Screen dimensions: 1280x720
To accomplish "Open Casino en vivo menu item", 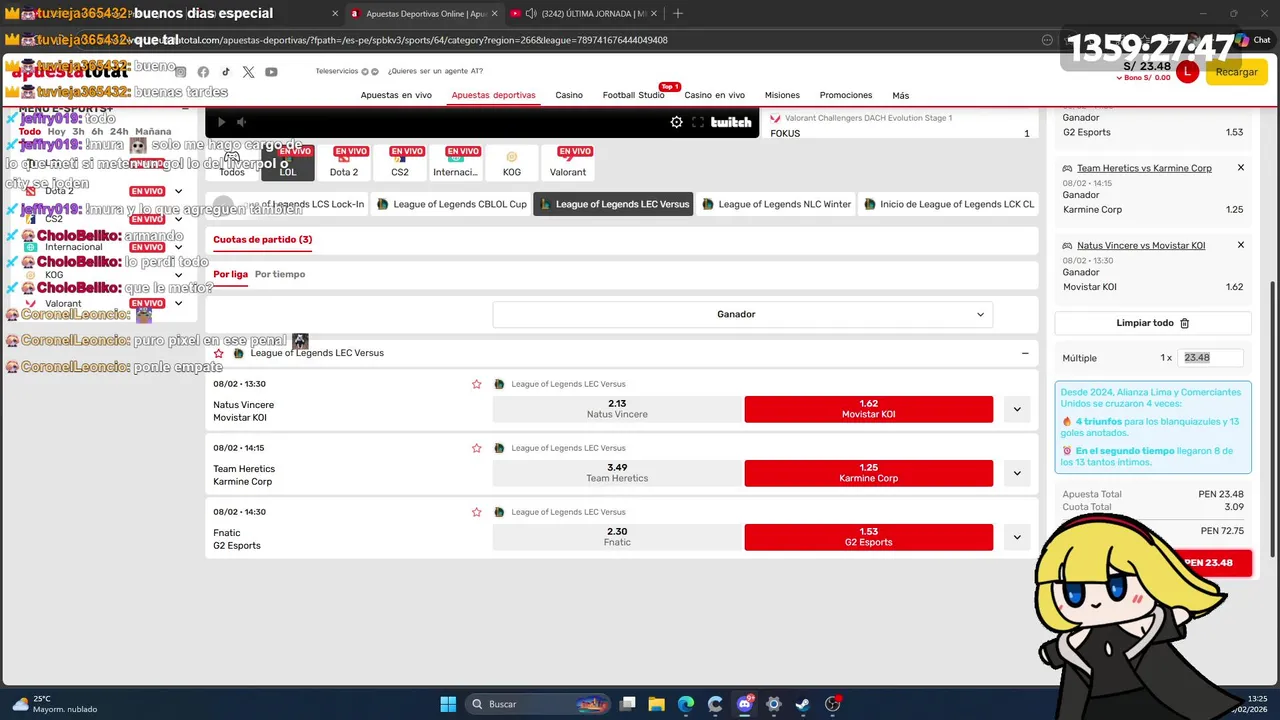I will (x=714, y=95).
